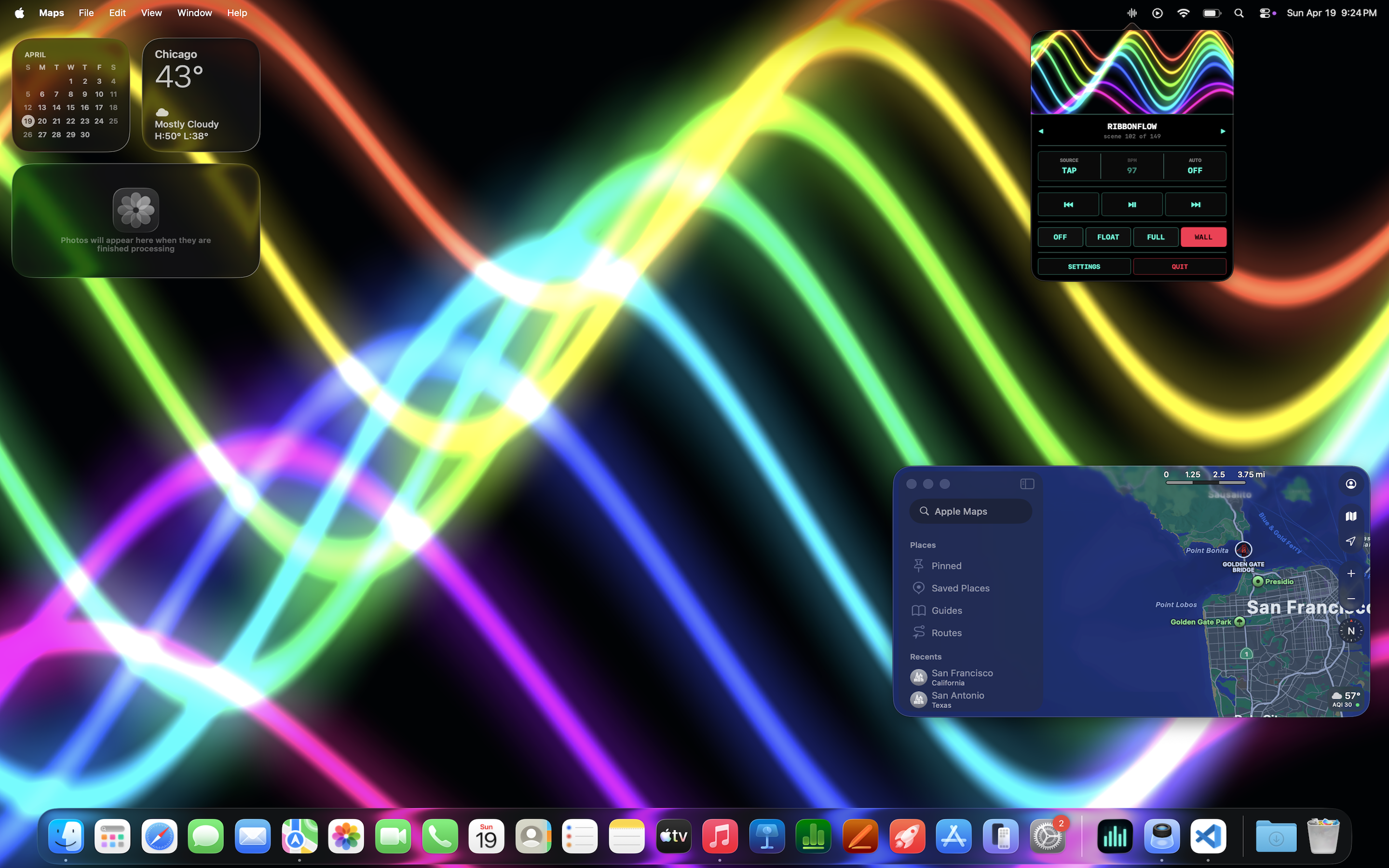
Task: Open the Apple menu
Action: point(19,13)
